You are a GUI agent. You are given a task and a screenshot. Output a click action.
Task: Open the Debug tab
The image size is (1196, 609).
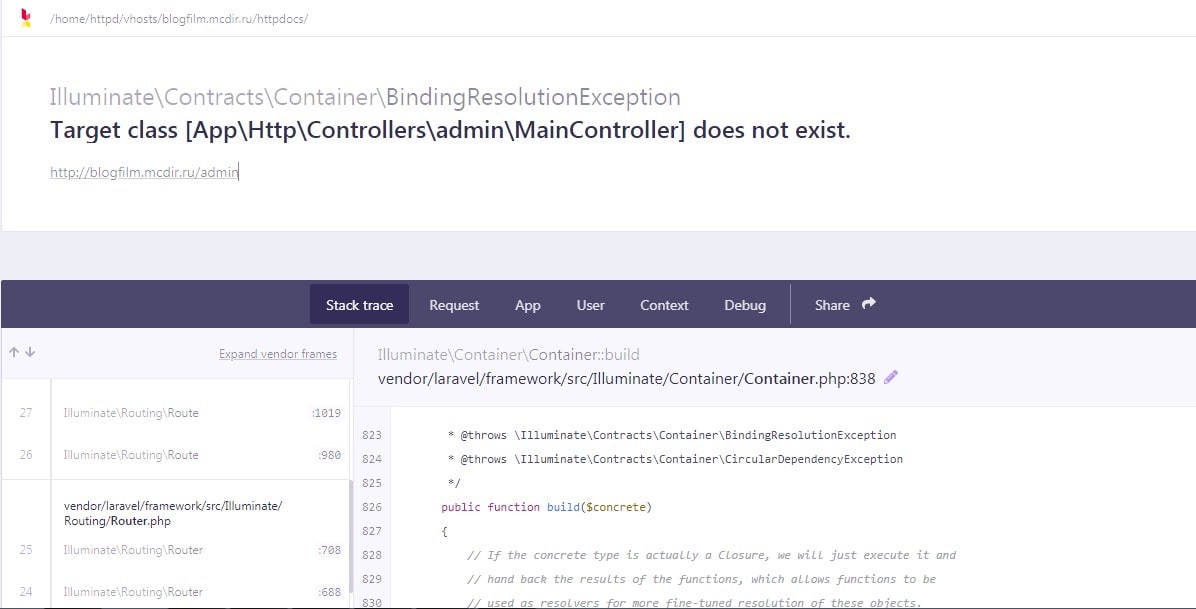[x=745, y=304]
